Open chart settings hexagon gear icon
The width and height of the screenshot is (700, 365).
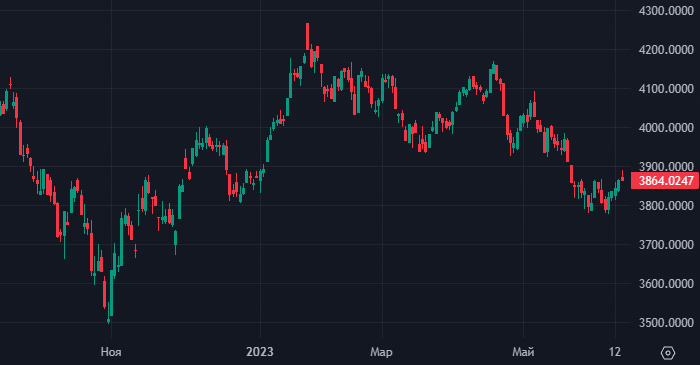667,353
